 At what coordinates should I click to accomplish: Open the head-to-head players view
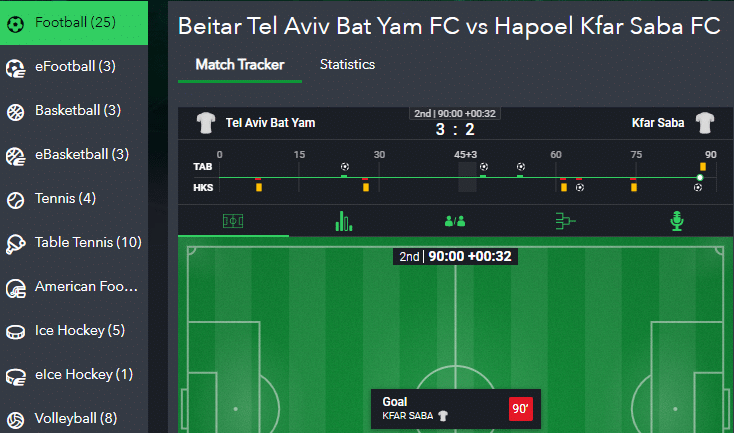[x=455, y=221]
